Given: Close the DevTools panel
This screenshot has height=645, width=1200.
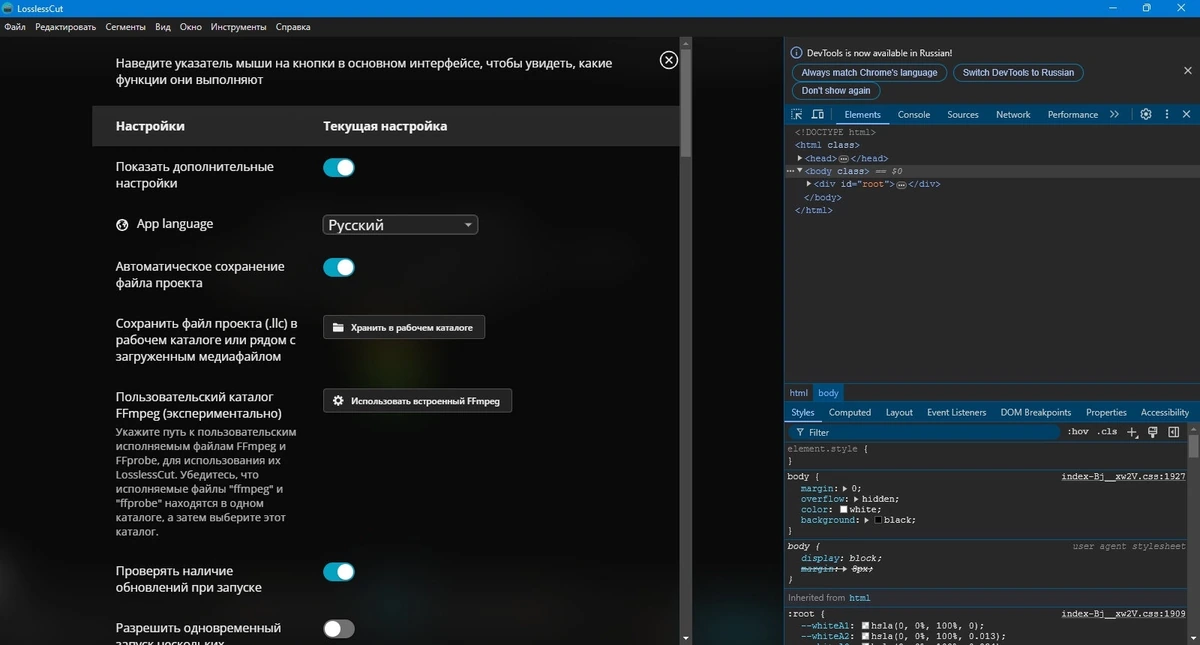Looking at the screenshot, I should (1186, 114).
